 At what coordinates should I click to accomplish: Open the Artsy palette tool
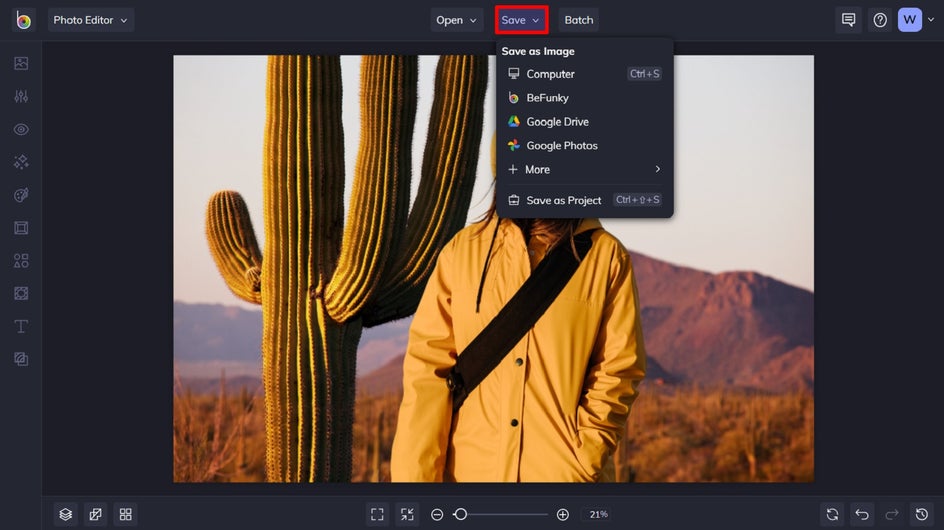click(x=21, y=195)
